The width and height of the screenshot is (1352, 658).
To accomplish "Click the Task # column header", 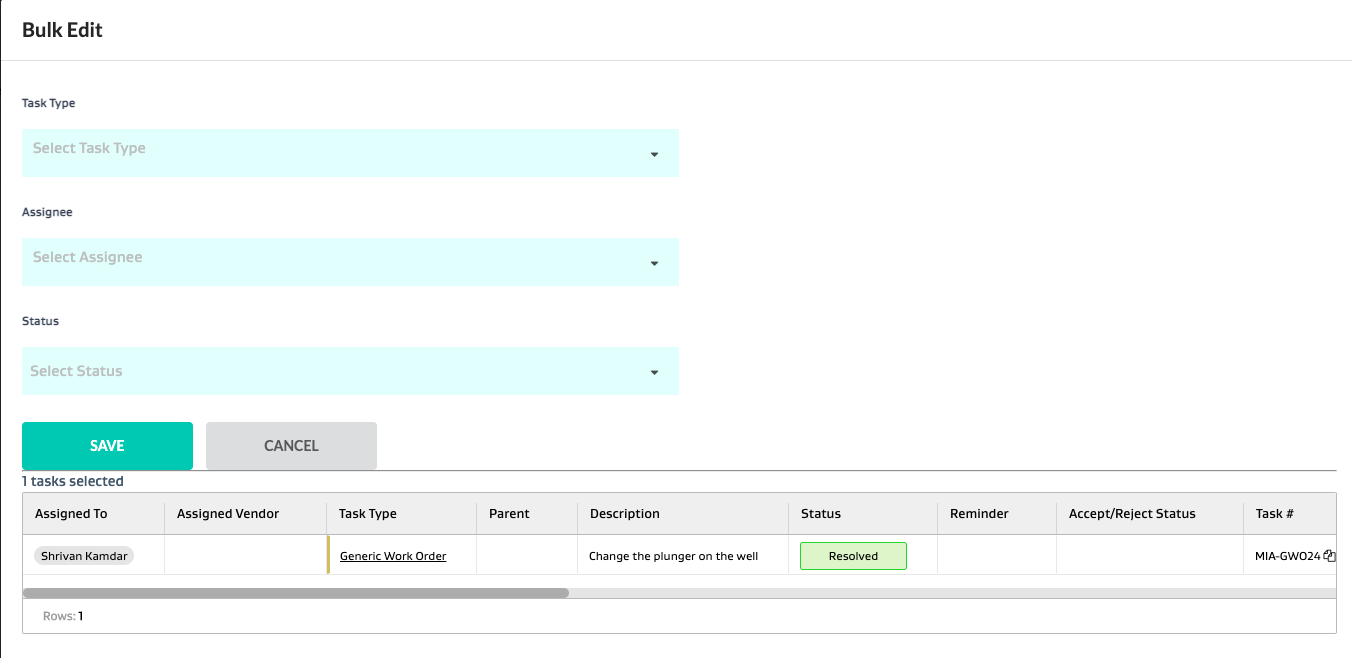I will point(1275,513).
